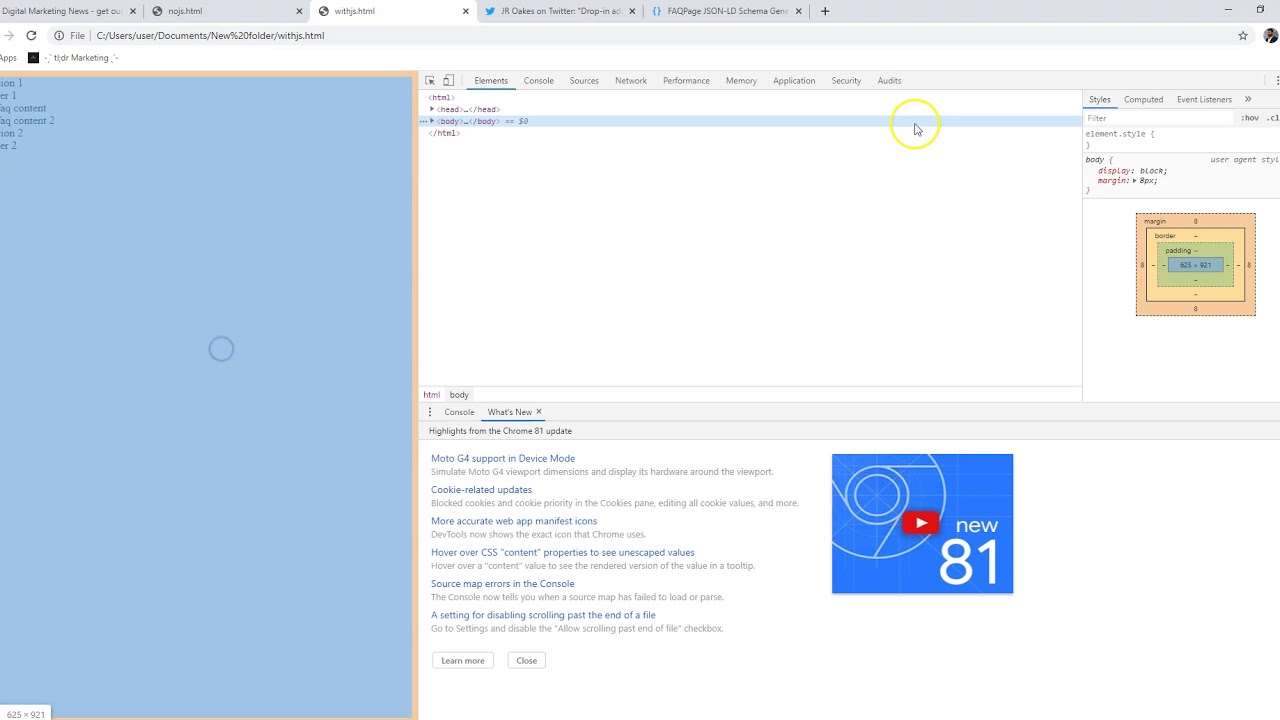Switch to the Elements panel tab
This screenshot has width=1280, height=720.
[x=491, y=81]
